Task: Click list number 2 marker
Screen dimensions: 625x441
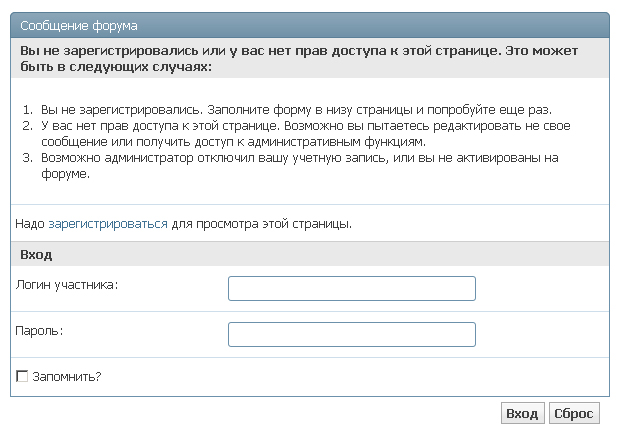Action: pyautogui.click(x=27, y=126)
